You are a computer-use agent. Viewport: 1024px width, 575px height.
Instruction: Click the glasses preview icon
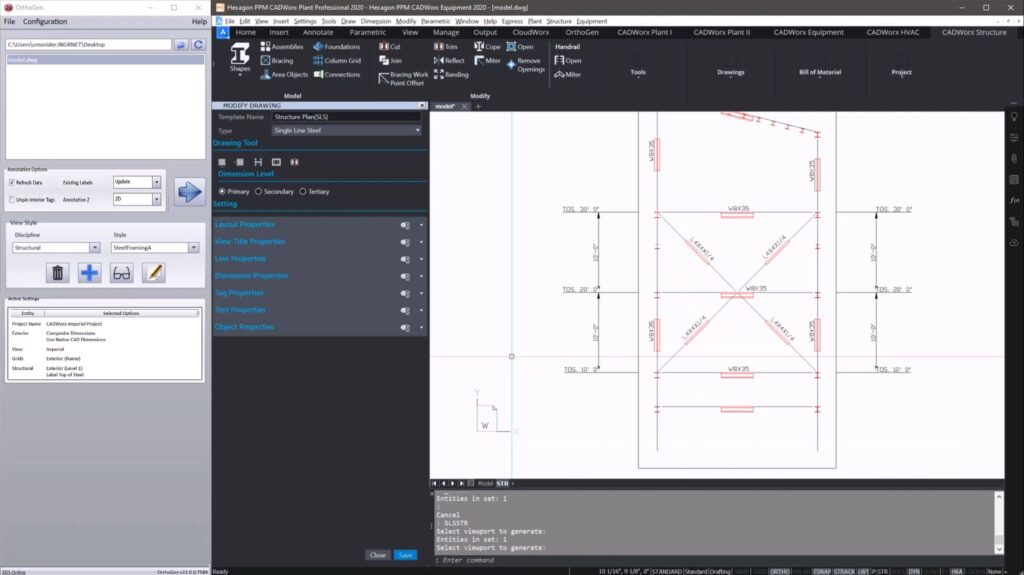click(x=121, y=272)
